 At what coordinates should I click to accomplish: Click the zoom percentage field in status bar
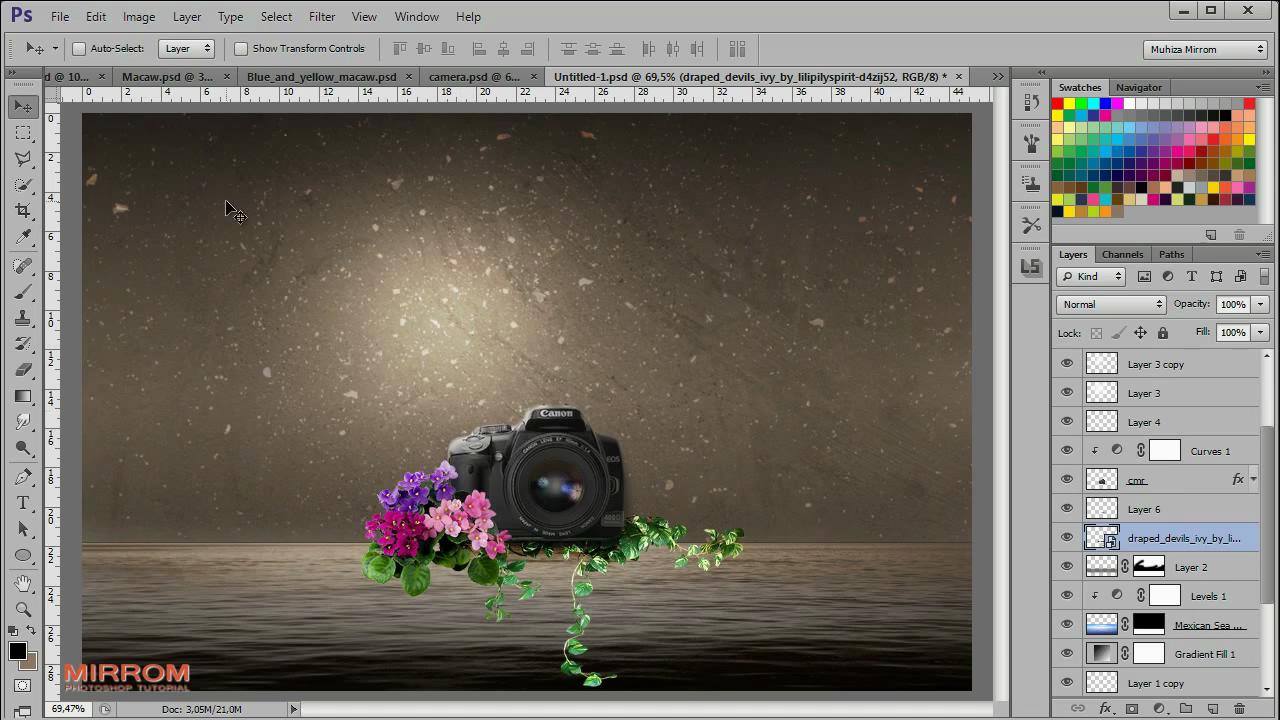tap(68, 709)
